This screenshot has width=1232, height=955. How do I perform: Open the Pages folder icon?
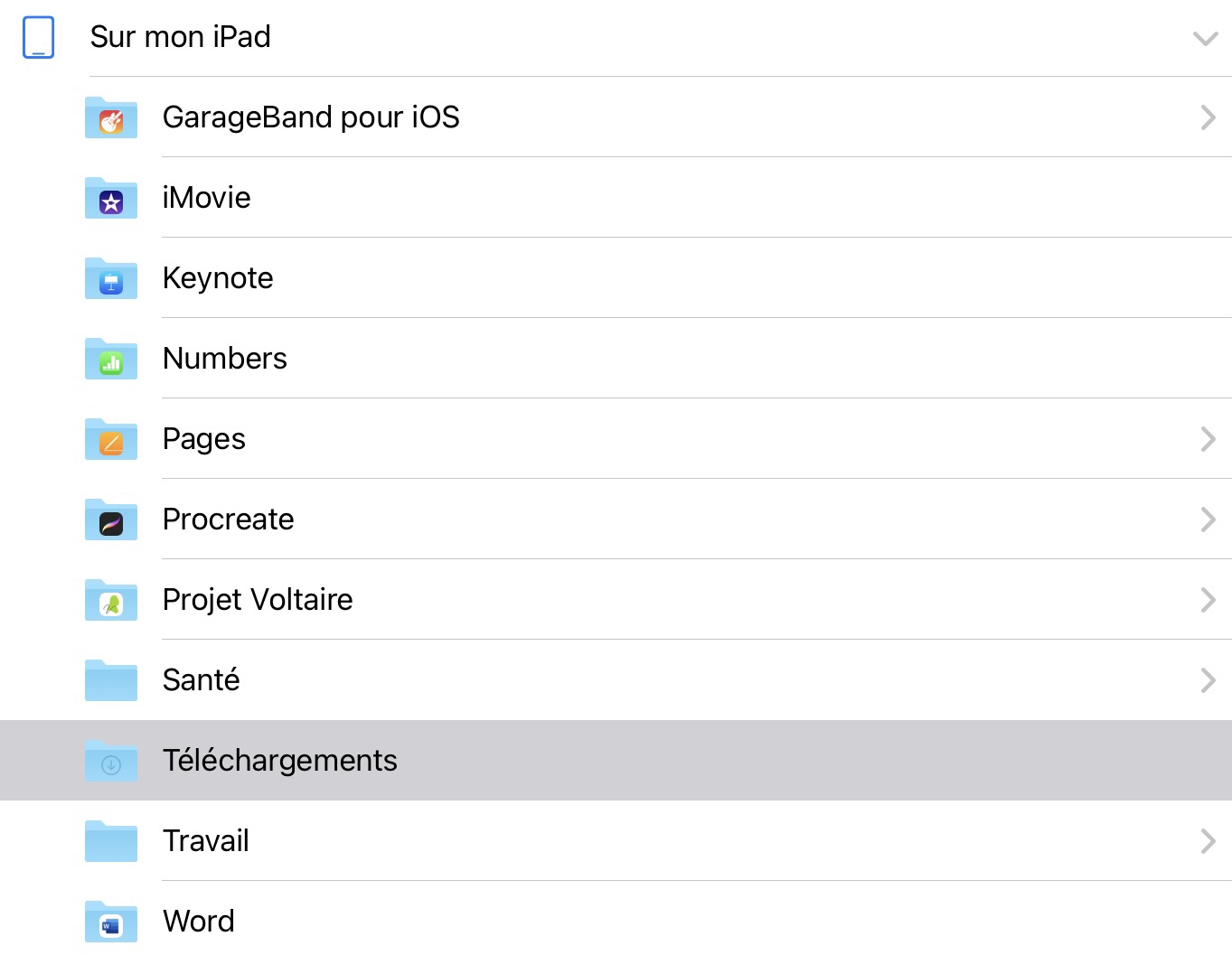(111, 440)
